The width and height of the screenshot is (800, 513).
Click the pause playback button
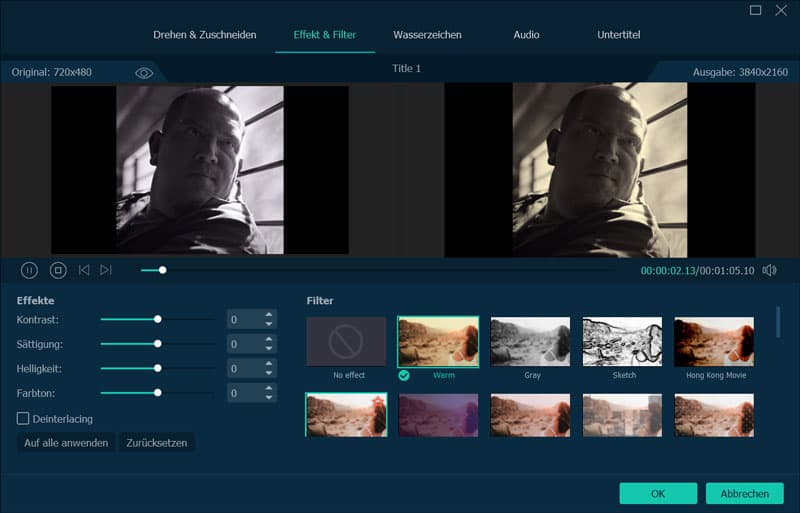[x=30, y=270]
